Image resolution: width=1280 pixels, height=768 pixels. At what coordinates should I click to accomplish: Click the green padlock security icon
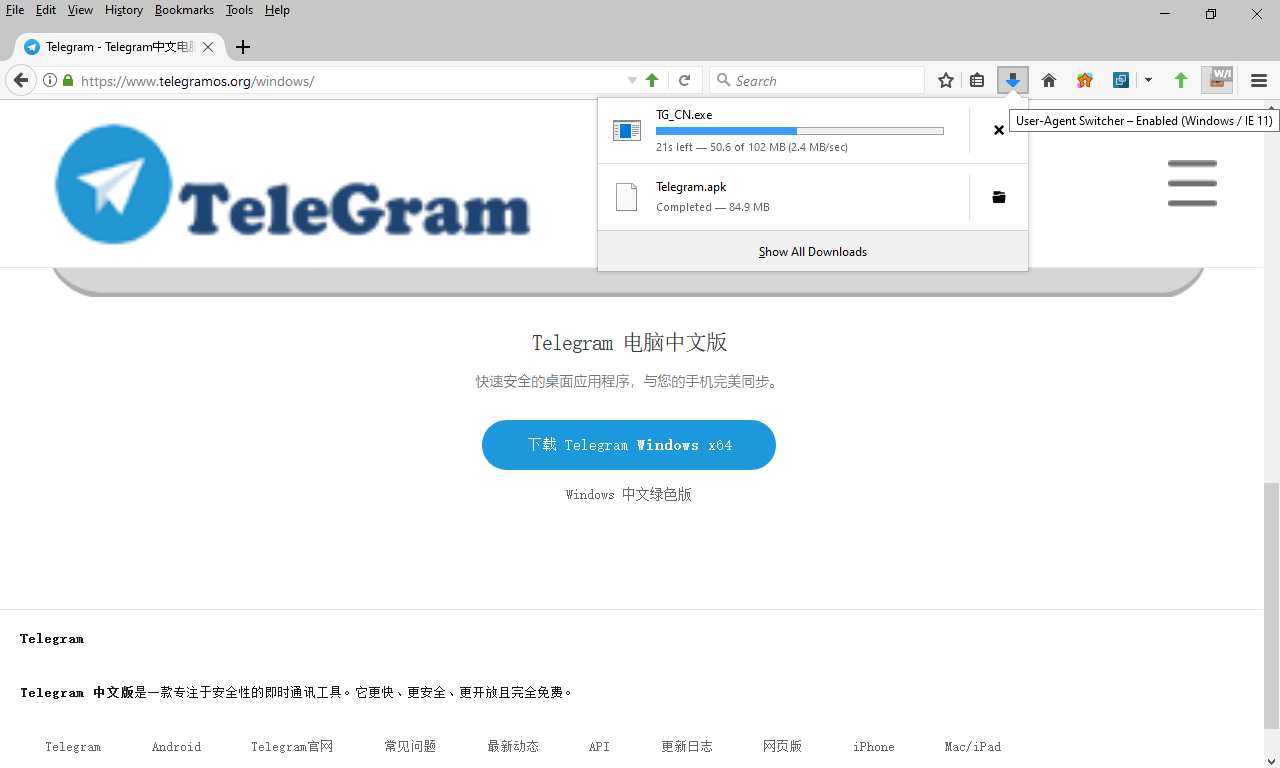(68, 81)
